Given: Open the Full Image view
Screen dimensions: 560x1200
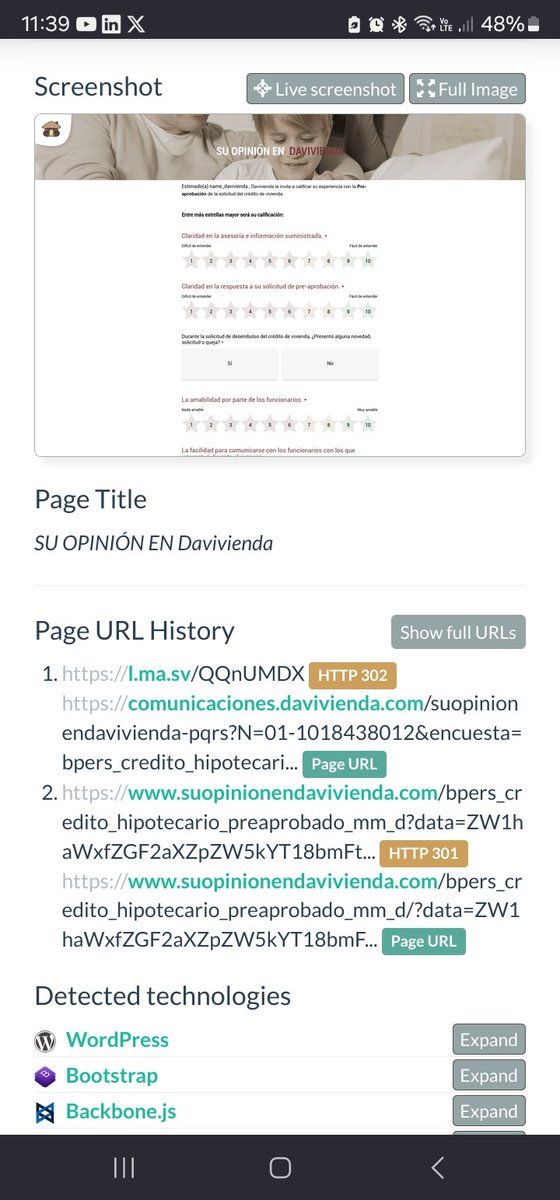Looking at the screenshot, I should point(468,89).
